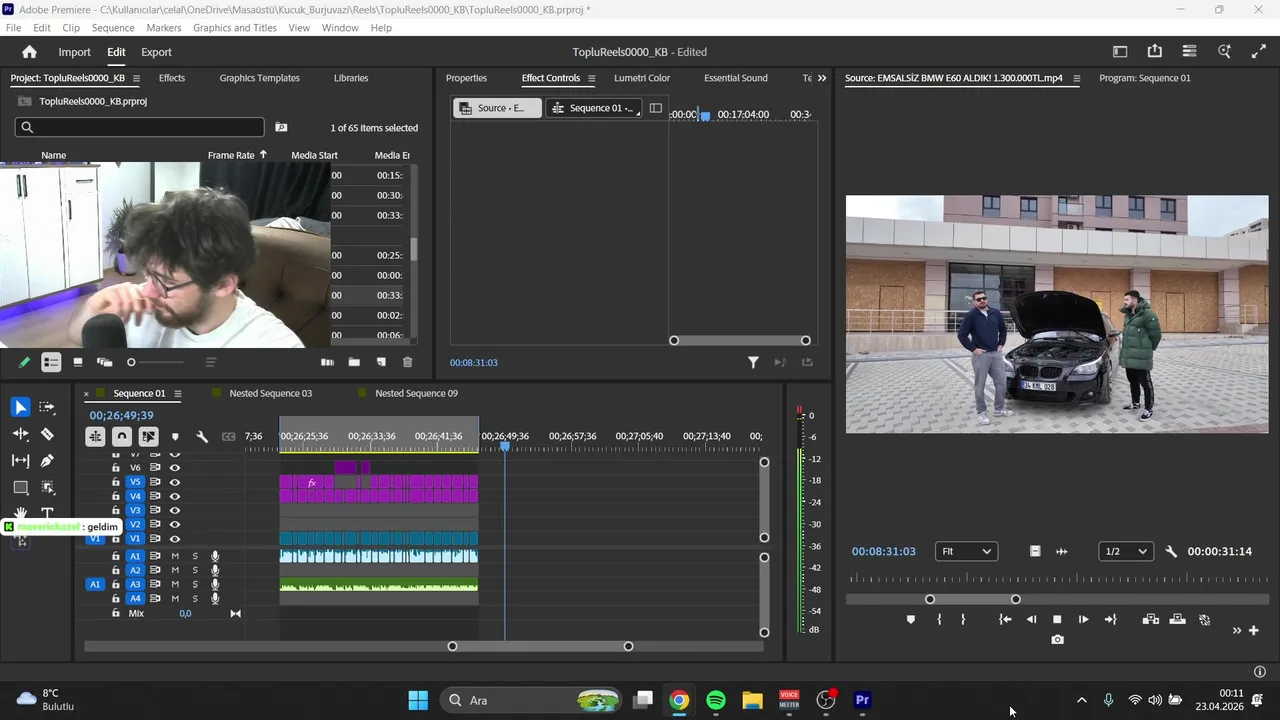Viewport: 1280px width, 720px height.
Task: Toggle track V1 visibility eye
Action: coord(175,538)
